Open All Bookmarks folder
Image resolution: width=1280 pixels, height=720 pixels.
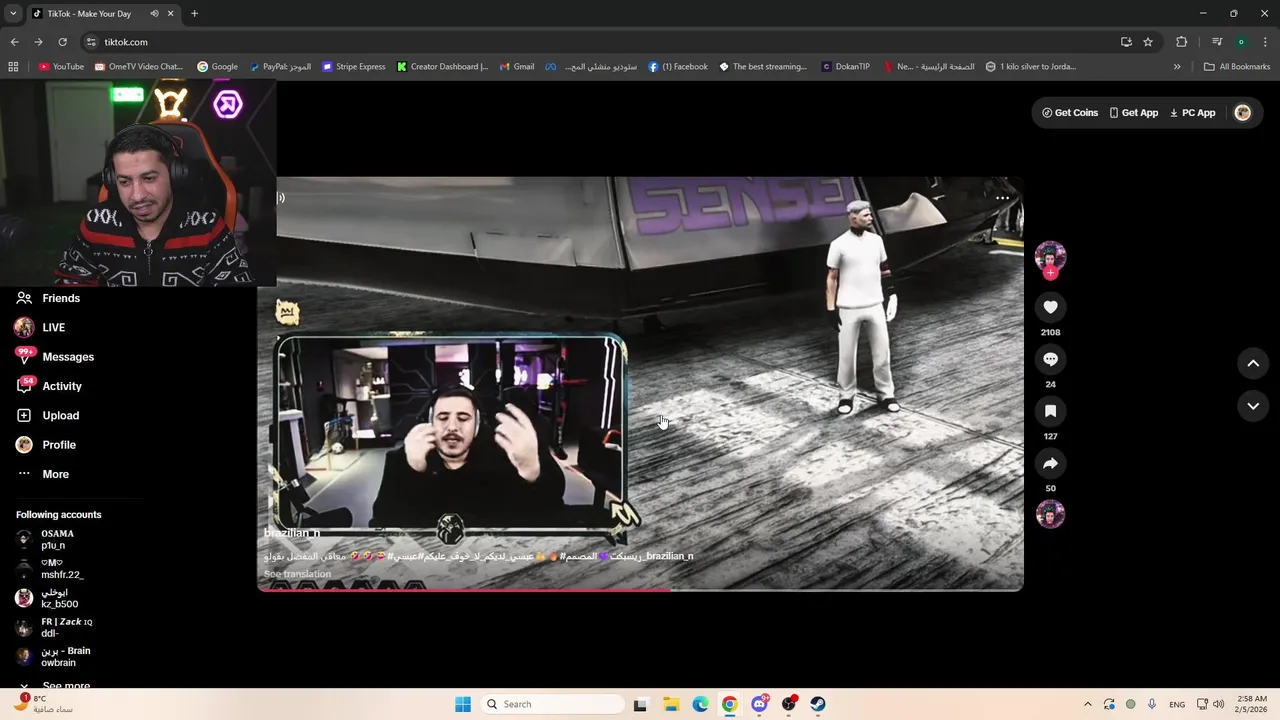click(1237, 67)
